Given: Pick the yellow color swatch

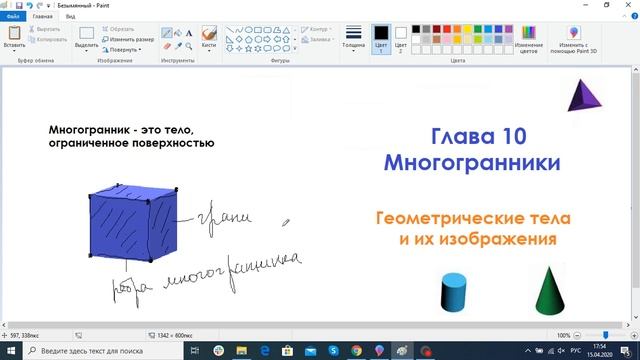Looking at the screenshot, I should pyautogui.click(x=468, y=29).
